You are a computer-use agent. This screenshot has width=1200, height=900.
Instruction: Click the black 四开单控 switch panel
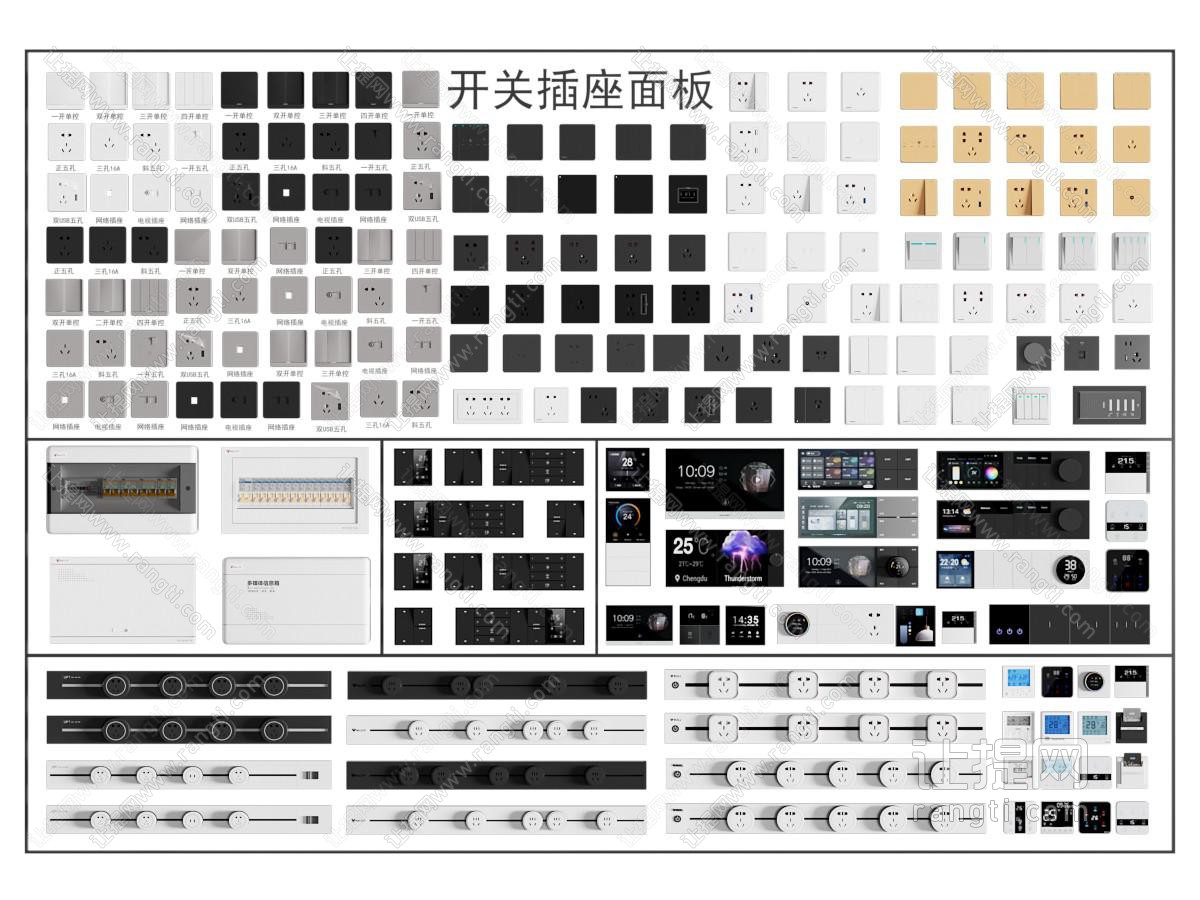373,90
